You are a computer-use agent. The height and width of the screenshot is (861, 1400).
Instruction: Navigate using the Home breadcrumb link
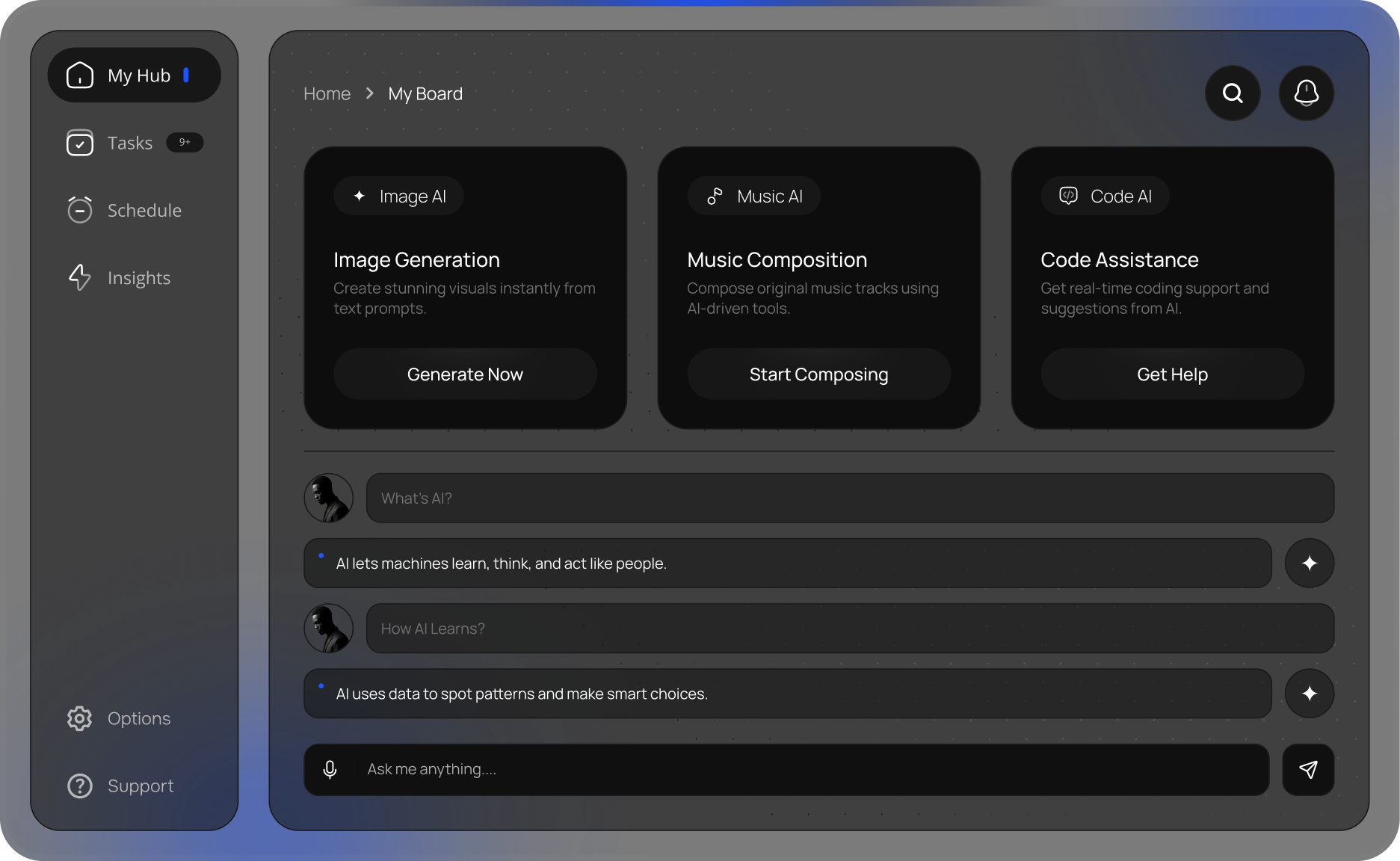tap(327, 93)
